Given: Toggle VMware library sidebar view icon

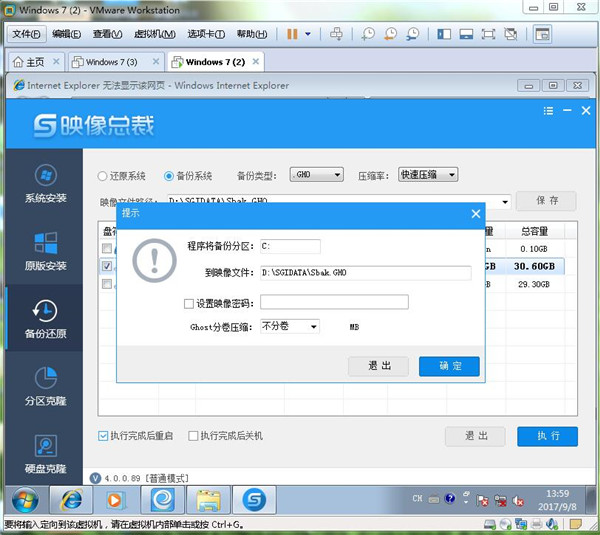Looking at the screenshot, I should [x=444, y=34].
